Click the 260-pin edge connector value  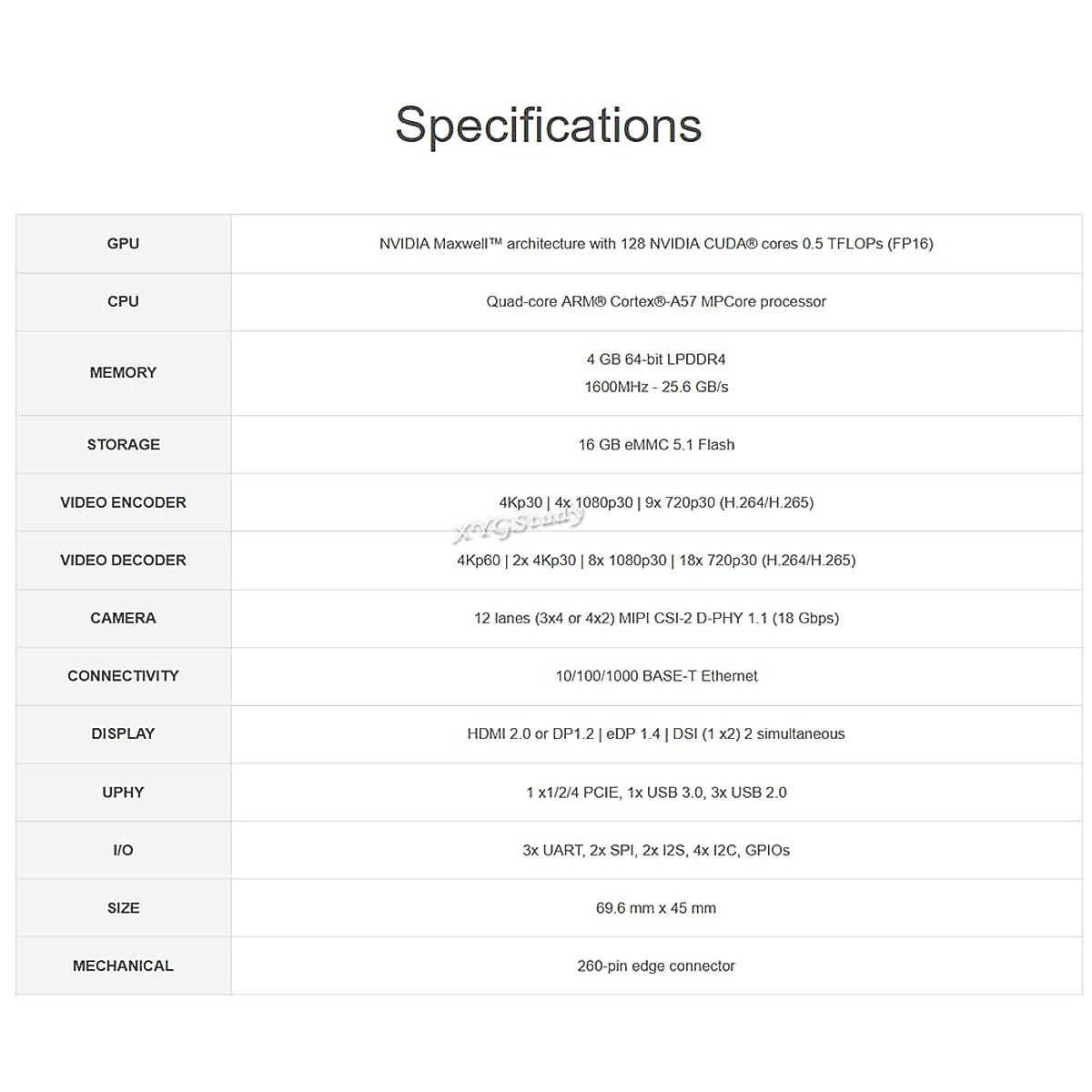tap(655, 966)
